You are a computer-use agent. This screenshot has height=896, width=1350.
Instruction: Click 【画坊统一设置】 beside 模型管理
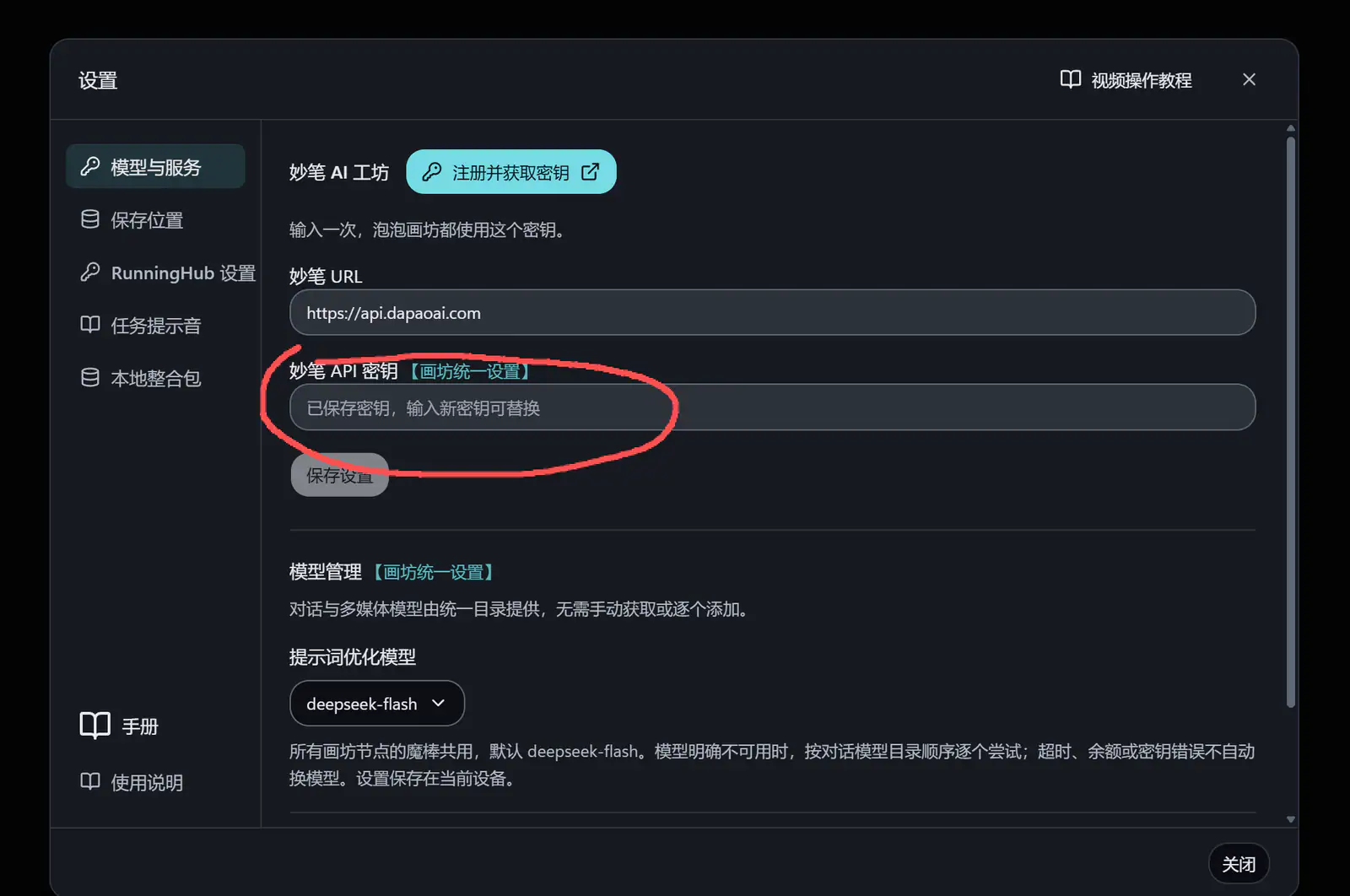coord(434,572)
